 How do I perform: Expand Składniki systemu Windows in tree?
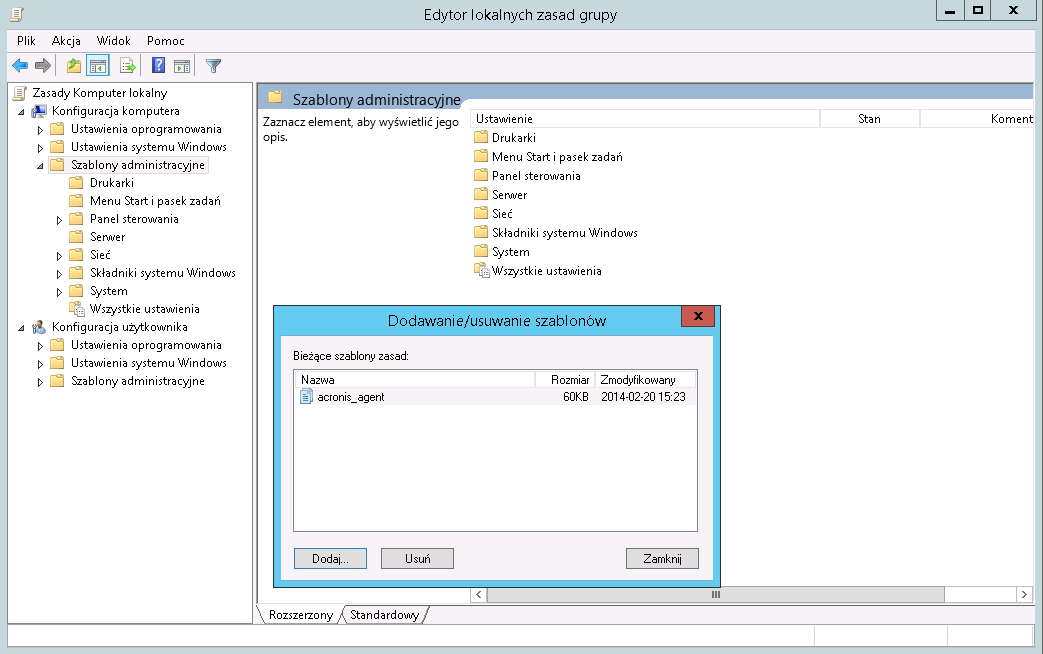tap(59, 273)
